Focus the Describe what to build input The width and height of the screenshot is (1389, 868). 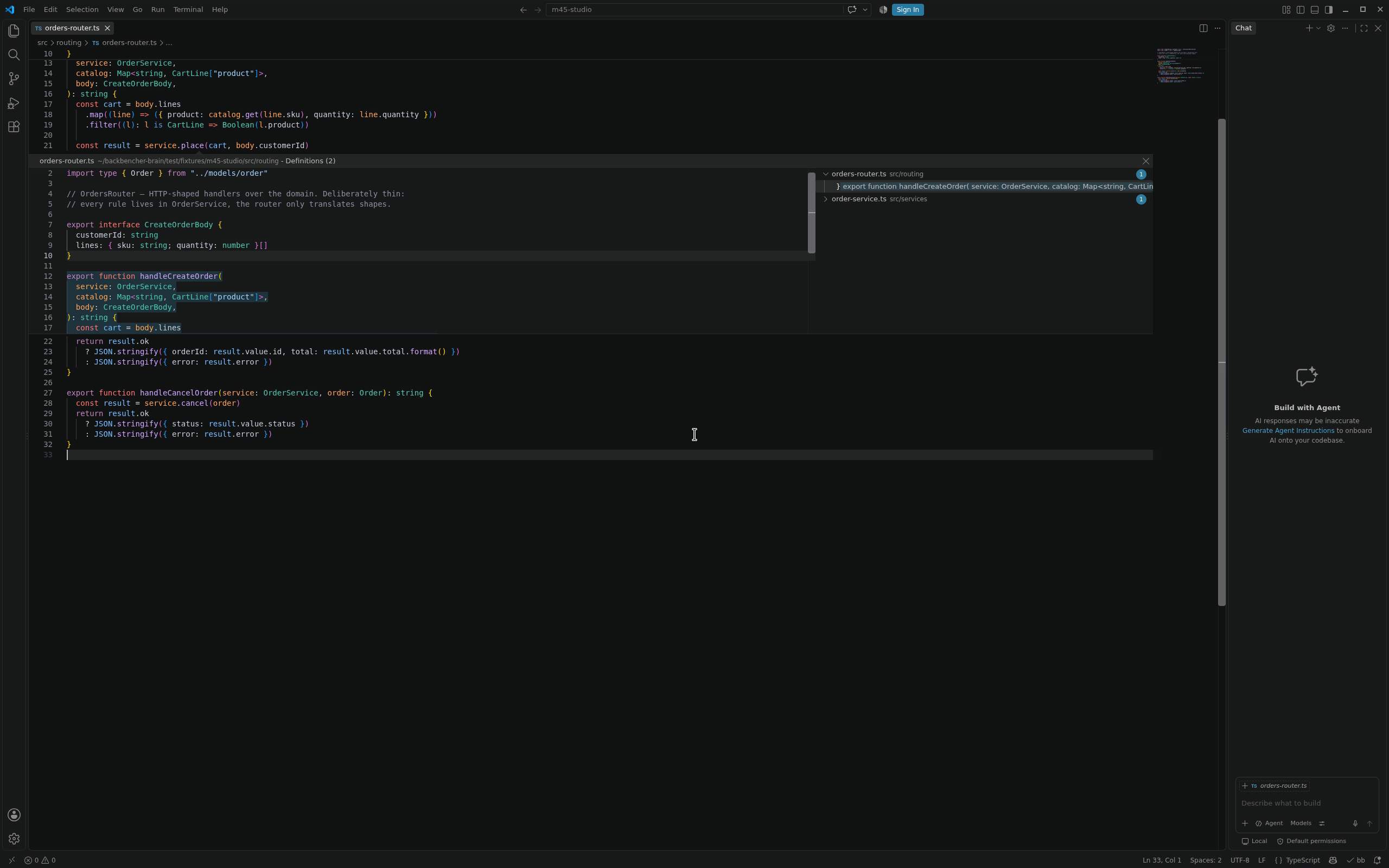click(x=1307, y=803)
